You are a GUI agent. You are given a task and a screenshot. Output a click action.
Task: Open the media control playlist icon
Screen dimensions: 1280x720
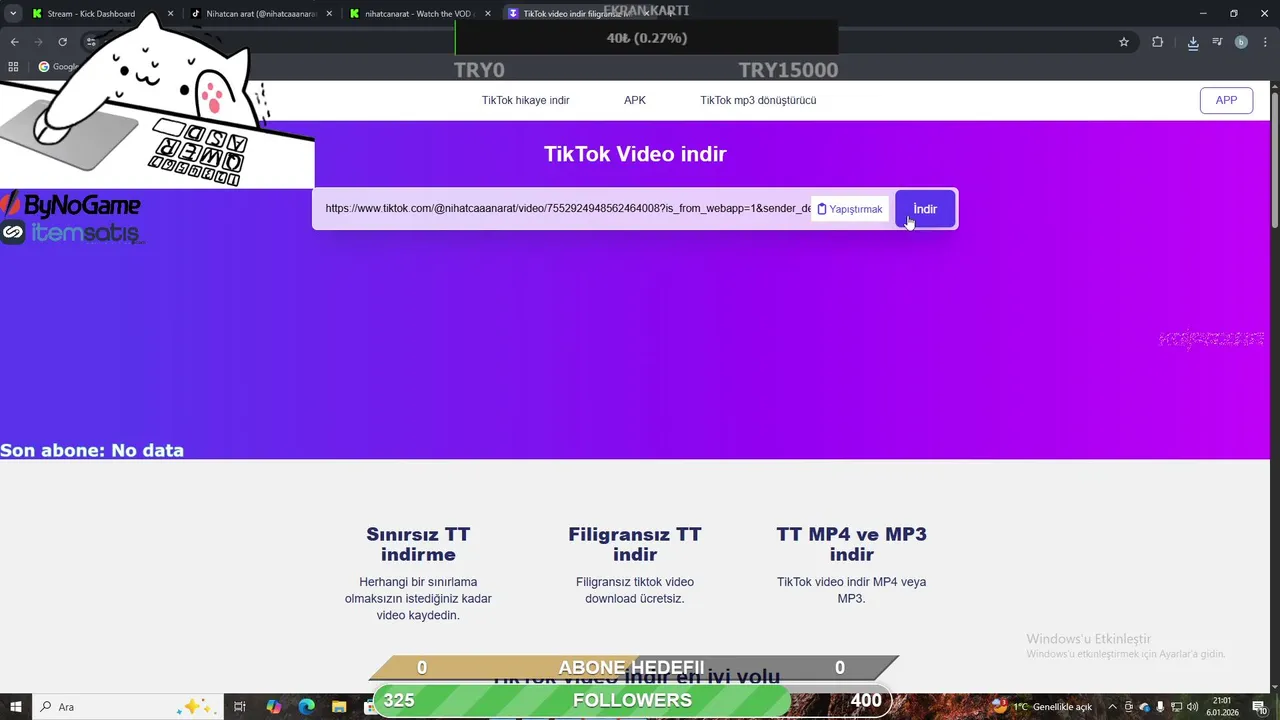(1217, 42)
